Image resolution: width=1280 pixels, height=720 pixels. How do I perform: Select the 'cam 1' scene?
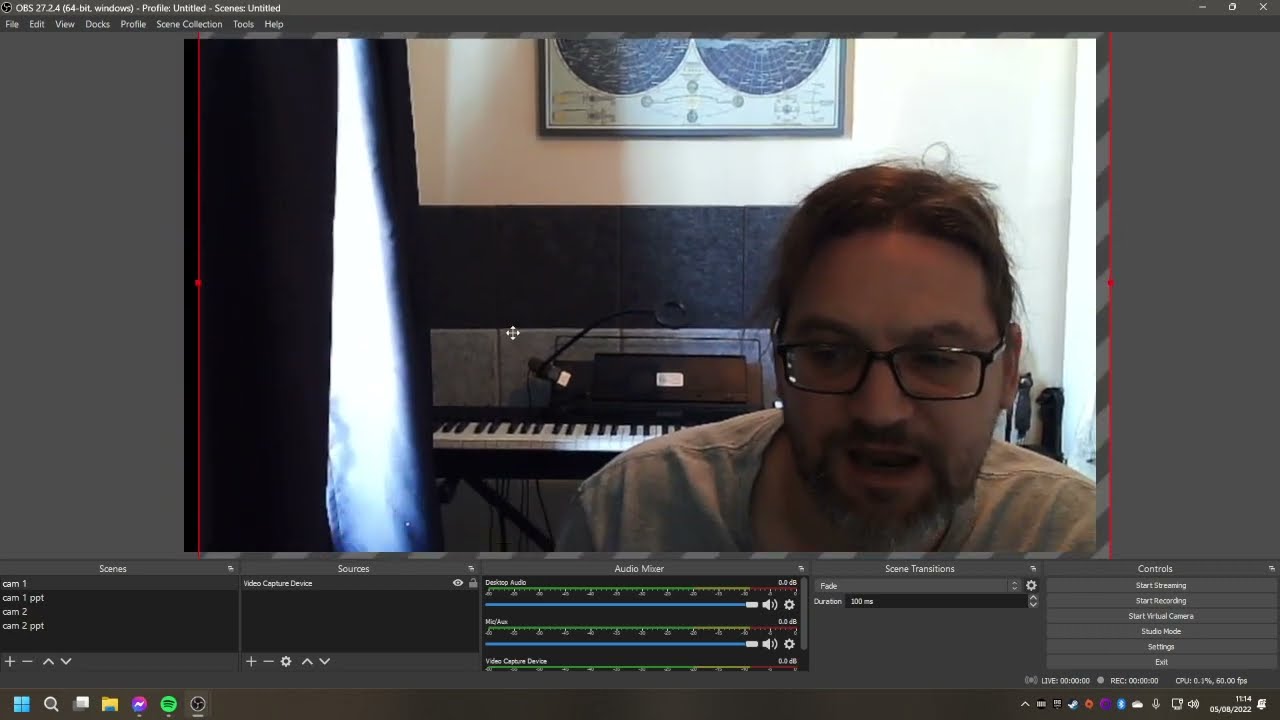(x=119, y=583)
